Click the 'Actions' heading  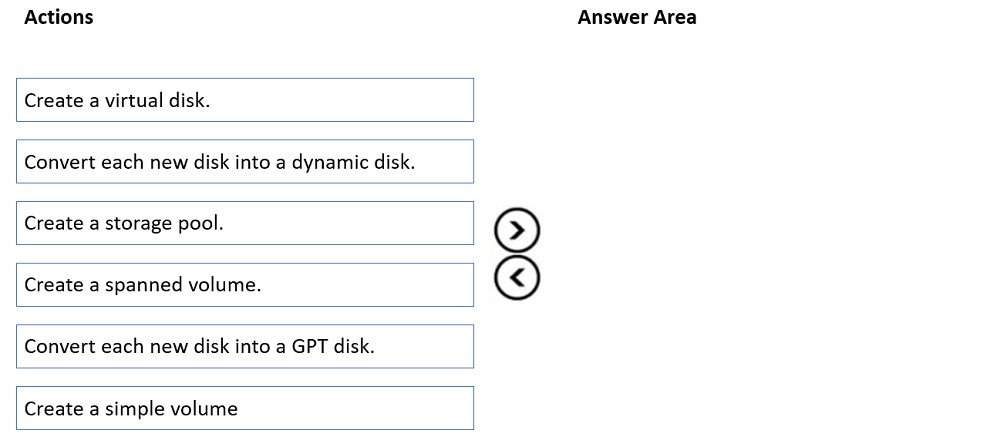[x=58, y=17]
